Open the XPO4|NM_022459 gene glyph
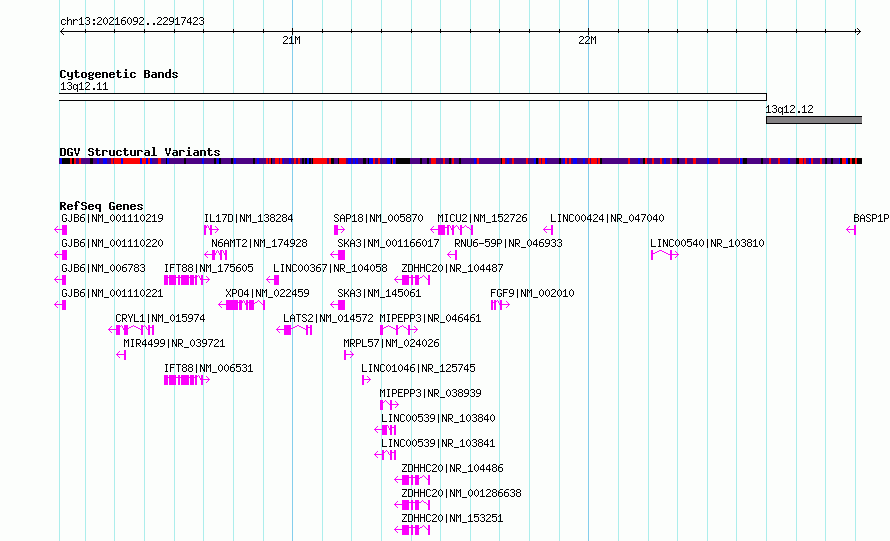 (x=242, y=305)
